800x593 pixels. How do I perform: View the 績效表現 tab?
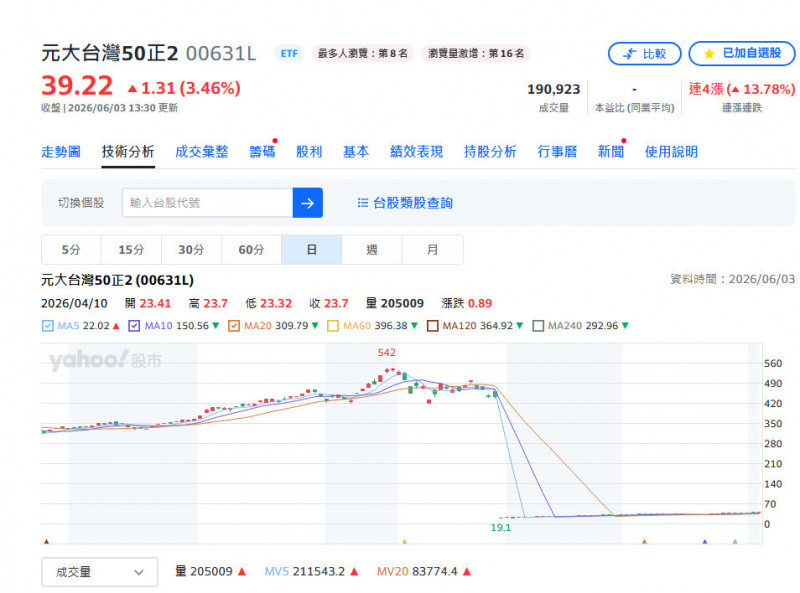(416, 152)
